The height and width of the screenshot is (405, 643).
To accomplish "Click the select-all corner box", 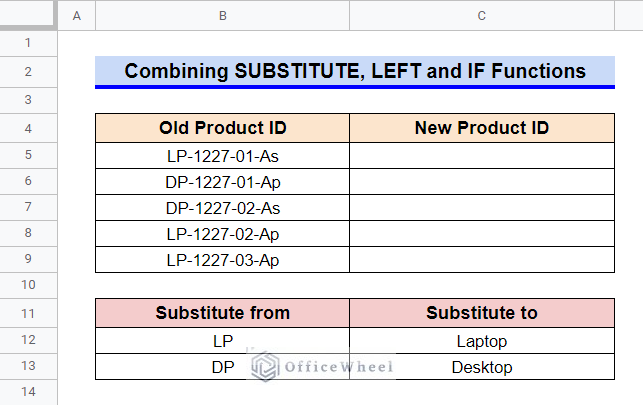I will tap(27, 15).
